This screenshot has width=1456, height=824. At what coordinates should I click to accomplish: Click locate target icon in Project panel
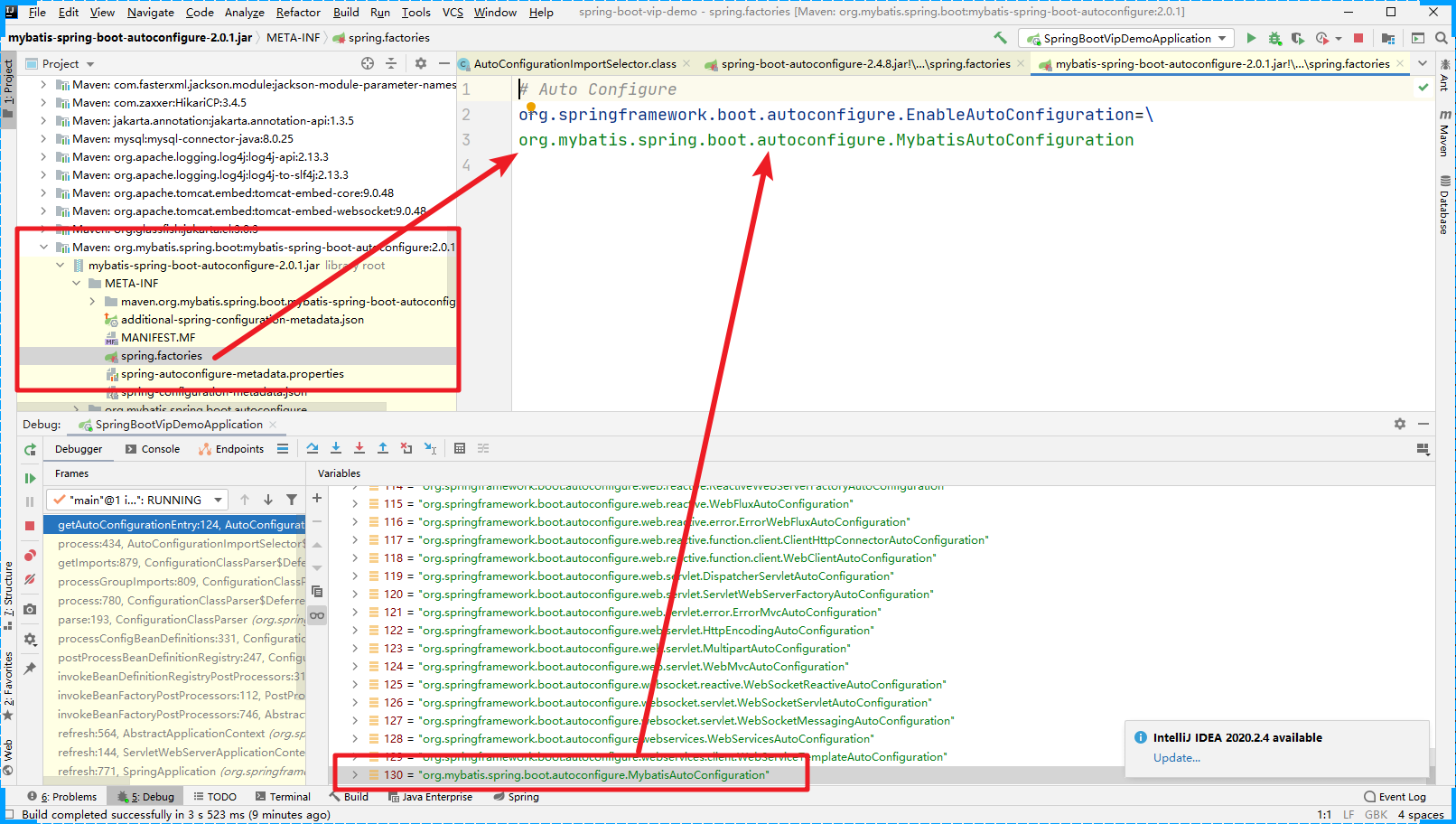368,63
